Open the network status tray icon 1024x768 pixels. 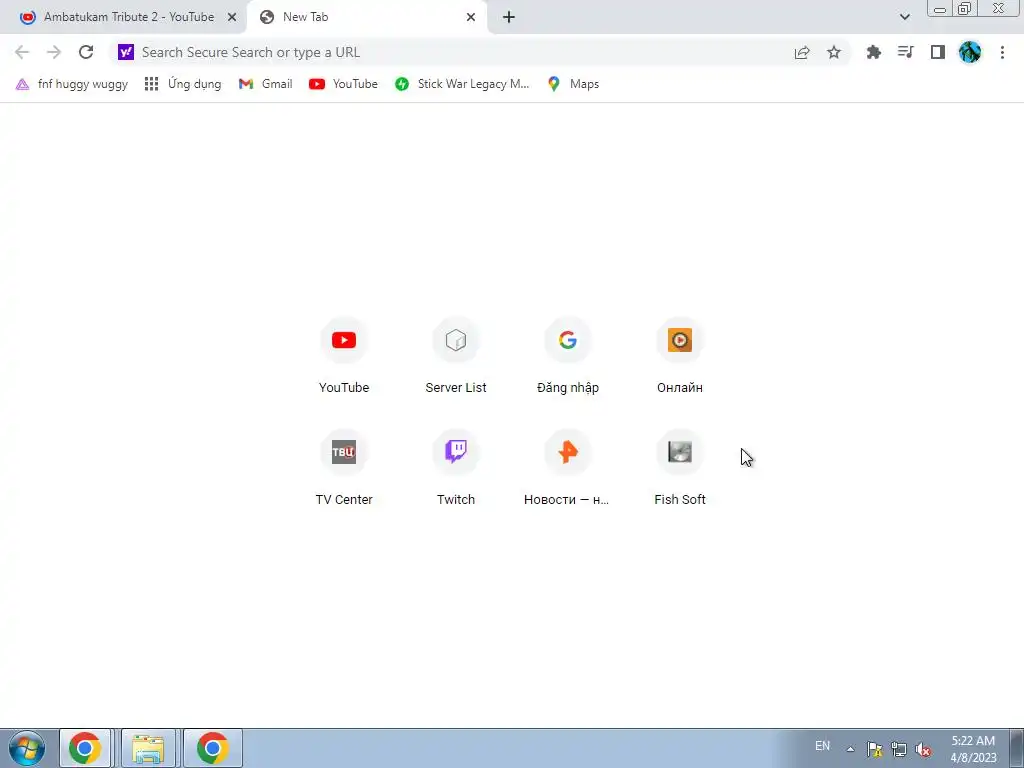(x=899, y=749)
